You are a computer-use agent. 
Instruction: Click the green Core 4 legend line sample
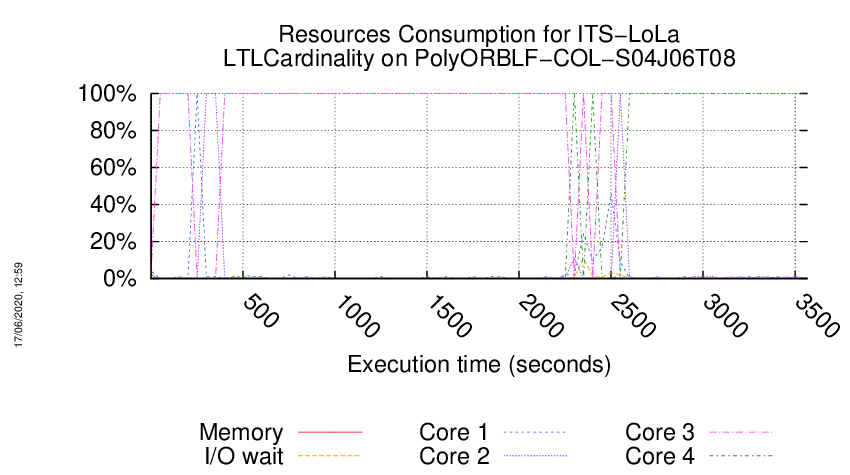pos(741,456)
